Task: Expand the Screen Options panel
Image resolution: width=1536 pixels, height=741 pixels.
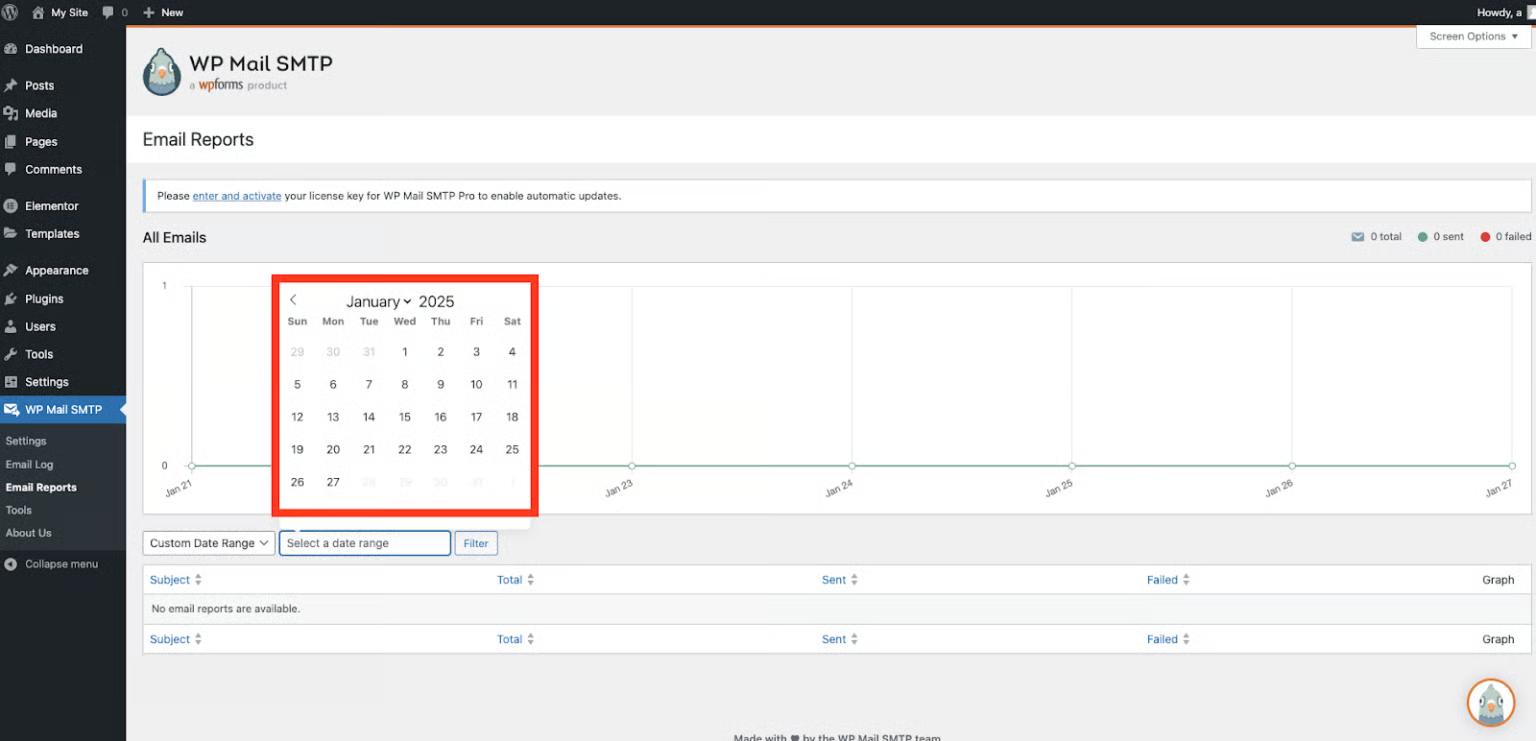Action: tap(1473, 36)
